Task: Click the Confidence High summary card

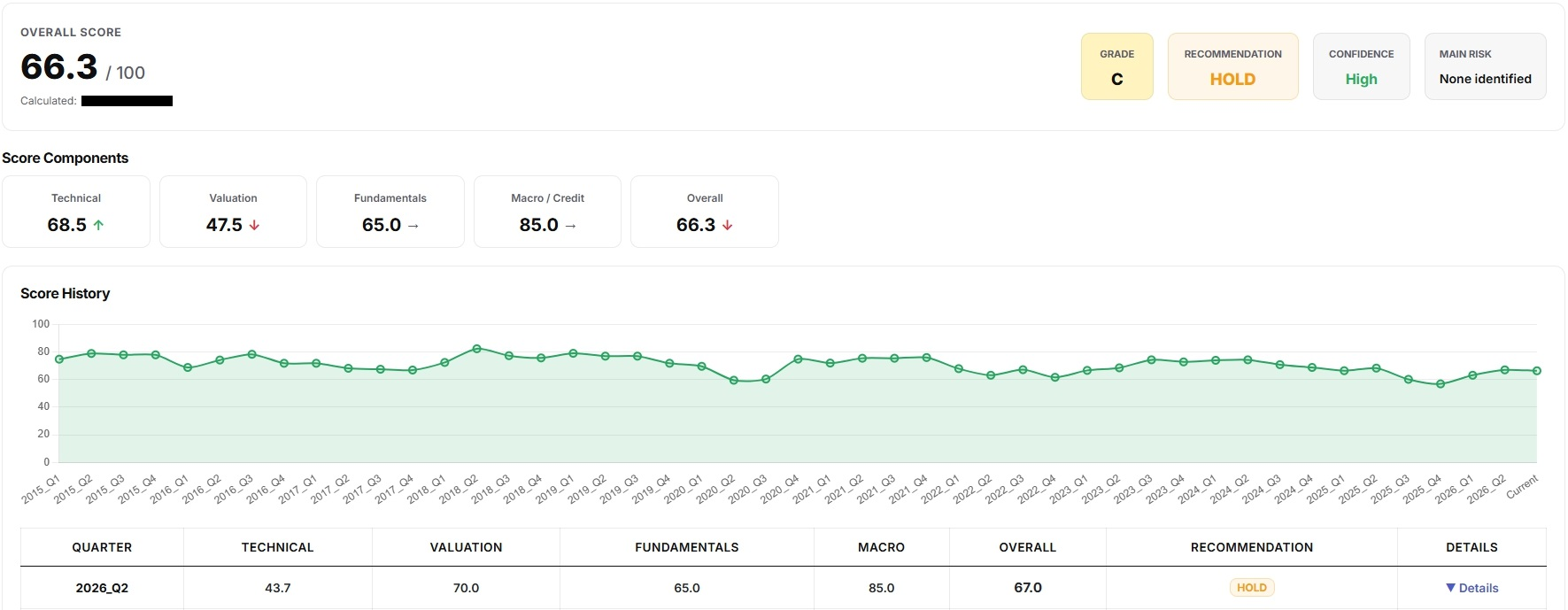Action: (x=1362, y=66)
